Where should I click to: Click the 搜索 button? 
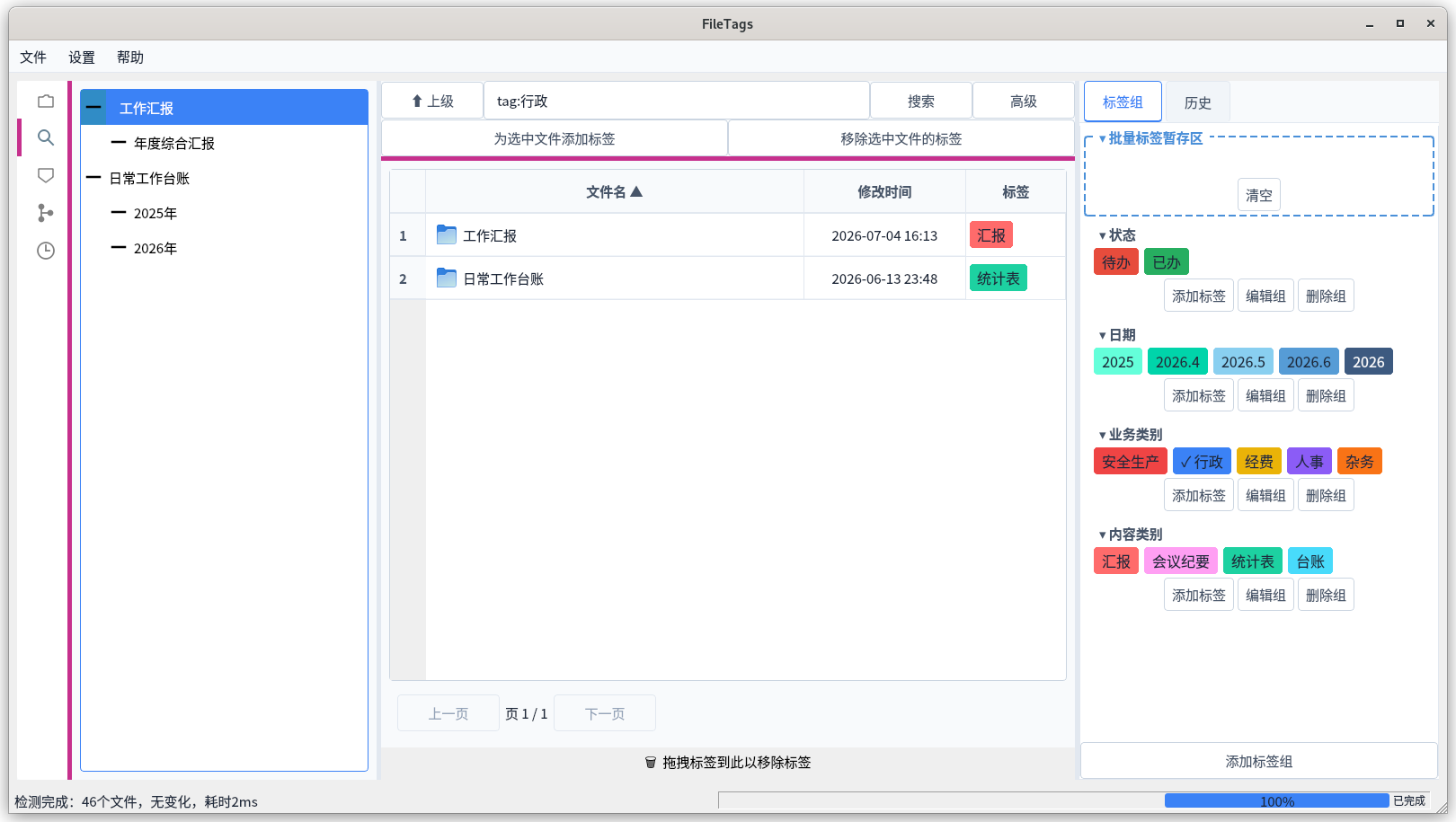tap(921, 102)
